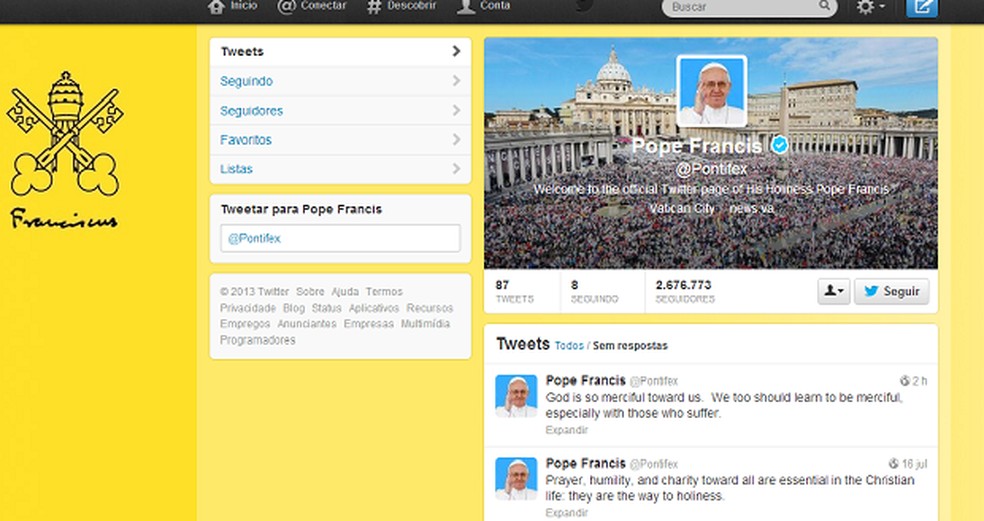The height and width of the screenshot is (521, 984).
Task: Click the @ Conectar icon
Action: pos(286,6)
